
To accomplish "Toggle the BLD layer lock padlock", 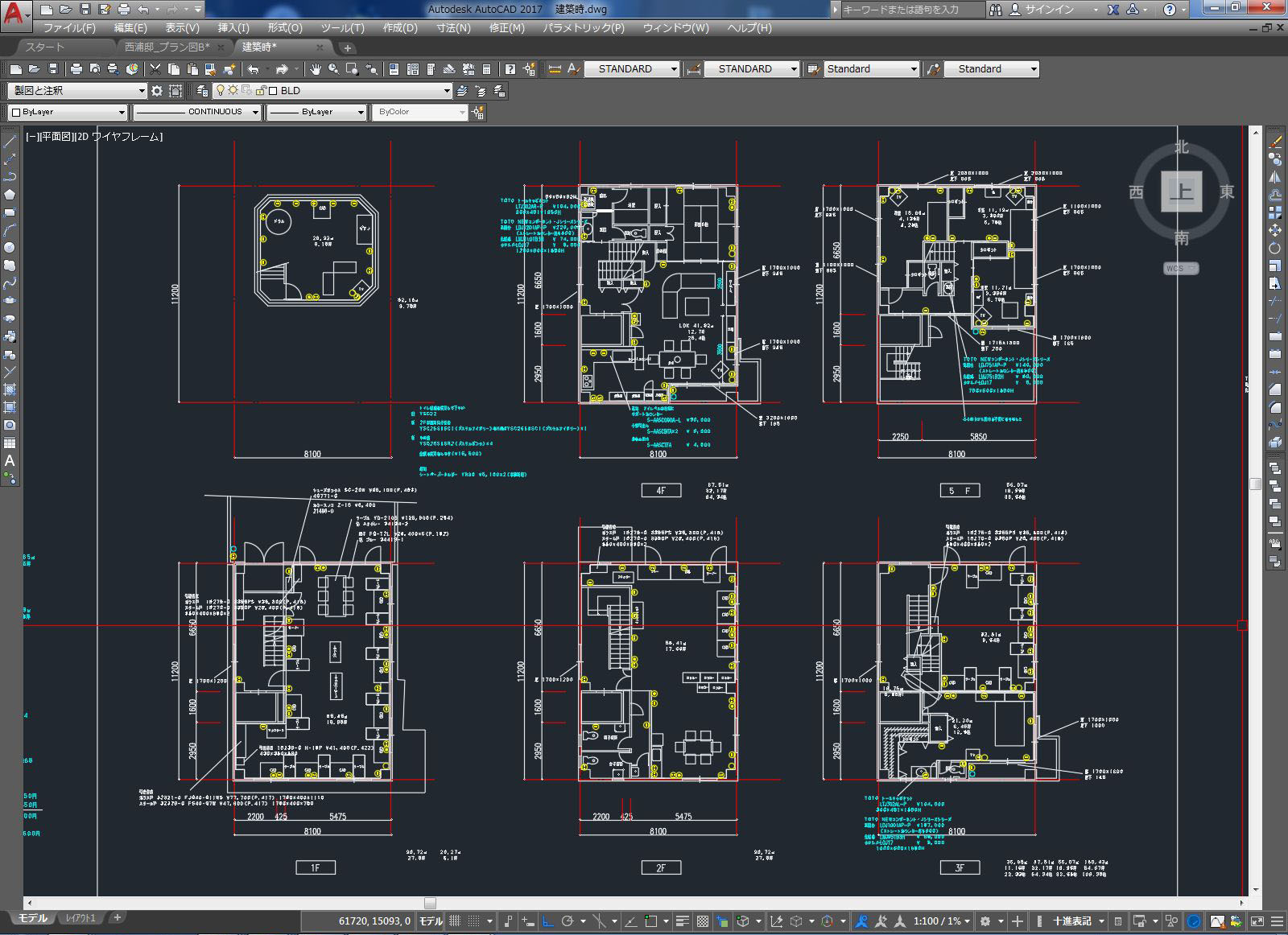I will (262, 91).
